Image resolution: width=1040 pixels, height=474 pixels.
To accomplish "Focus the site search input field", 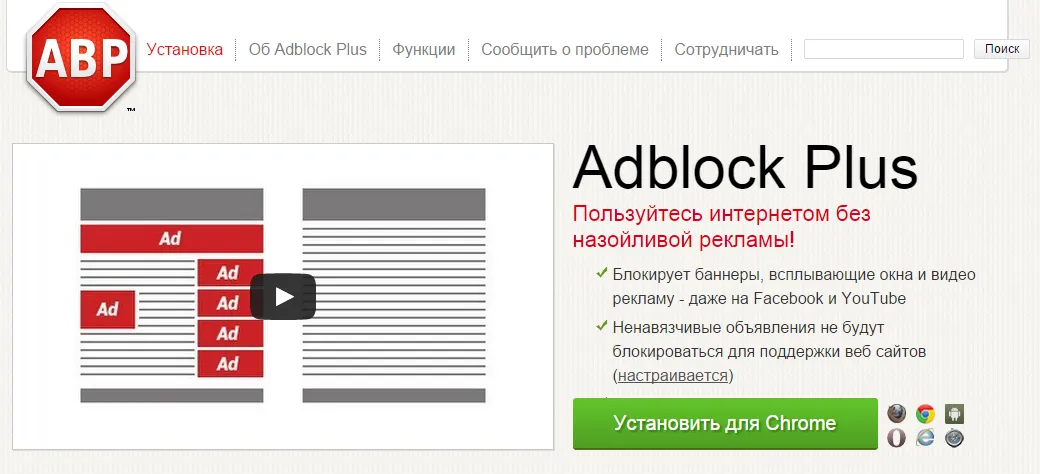I will coord(883,49).
